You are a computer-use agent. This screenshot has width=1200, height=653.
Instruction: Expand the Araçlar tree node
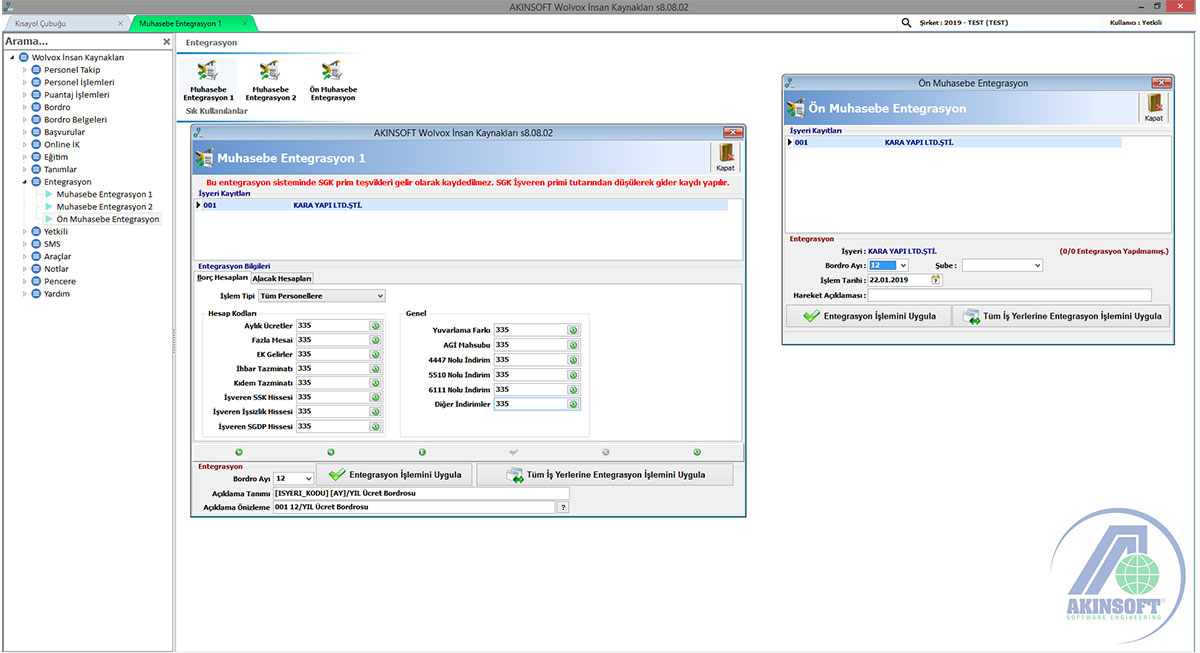pyautogui.click(x=26, y=256)
